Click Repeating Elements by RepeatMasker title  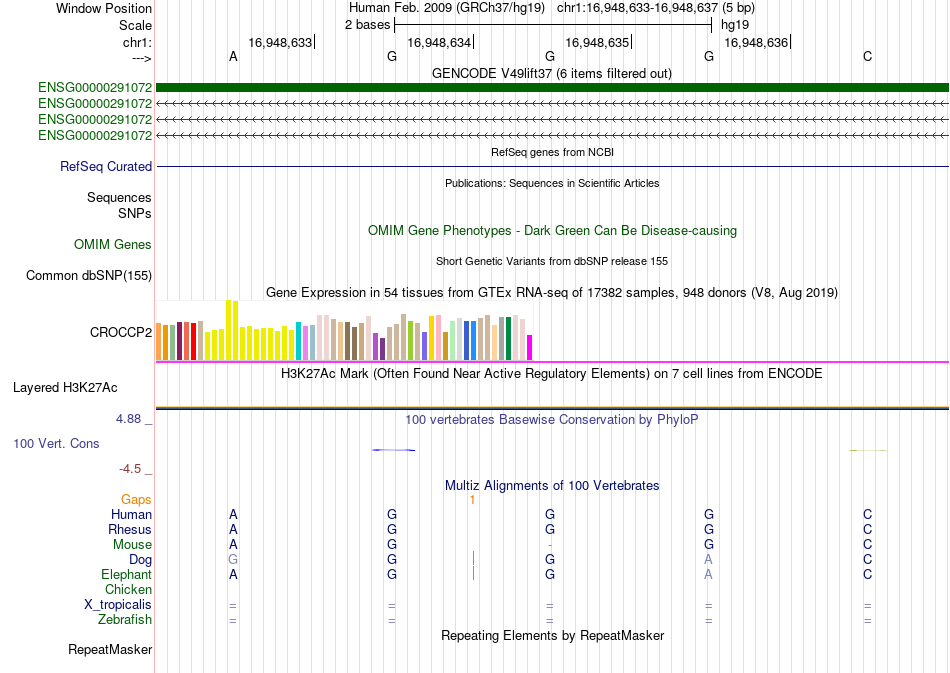pyautogui.click(x=552, y=635)
